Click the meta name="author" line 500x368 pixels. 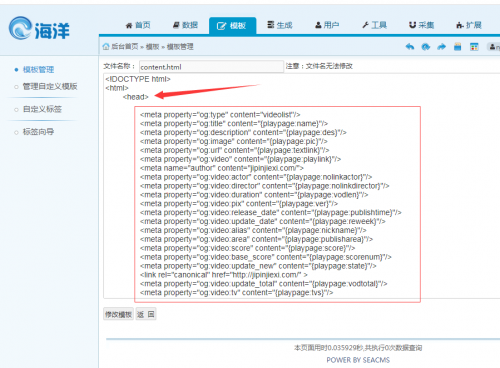pyautogui.click(x=222, y=168)
